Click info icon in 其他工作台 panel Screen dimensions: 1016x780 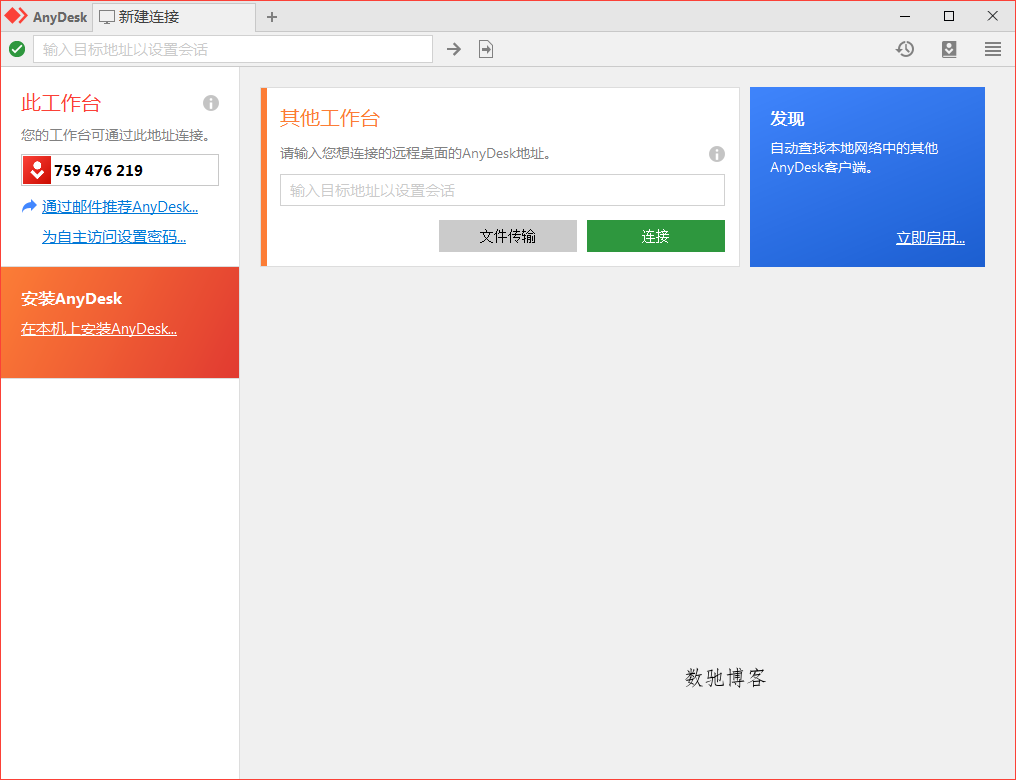pos(717,154)
